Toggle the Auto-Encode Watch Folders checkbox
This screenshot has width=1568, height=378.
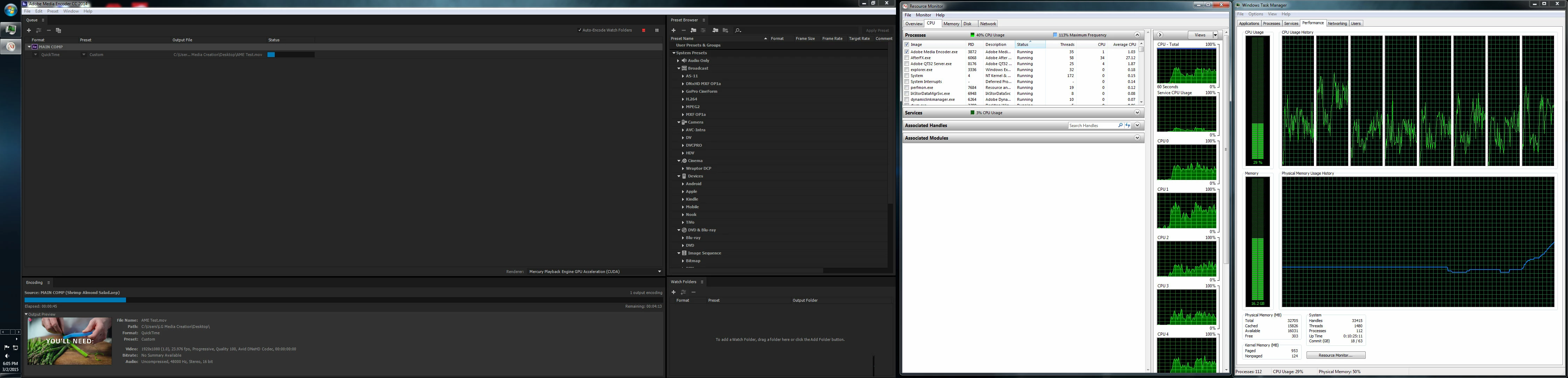pyautogui.click(x=580, y=30)
